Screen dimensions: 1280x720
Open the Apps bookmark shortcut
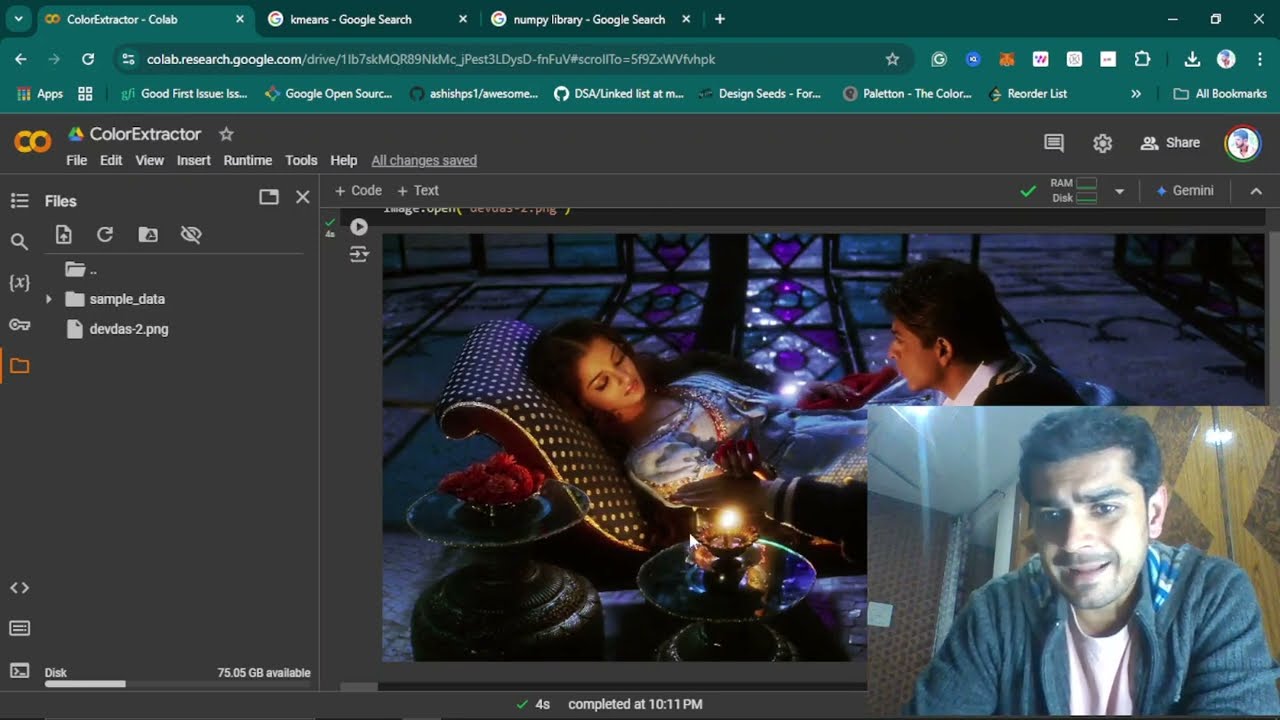pos(41,93)
